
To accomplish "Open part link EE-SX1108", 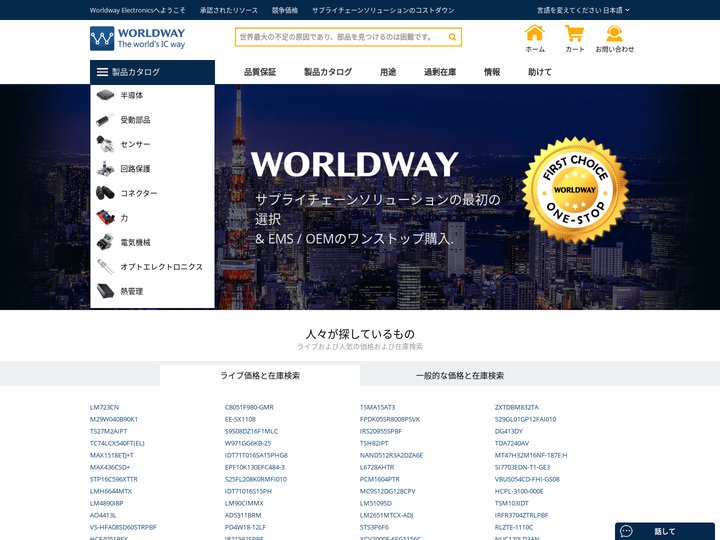I will tap(240, 419).
